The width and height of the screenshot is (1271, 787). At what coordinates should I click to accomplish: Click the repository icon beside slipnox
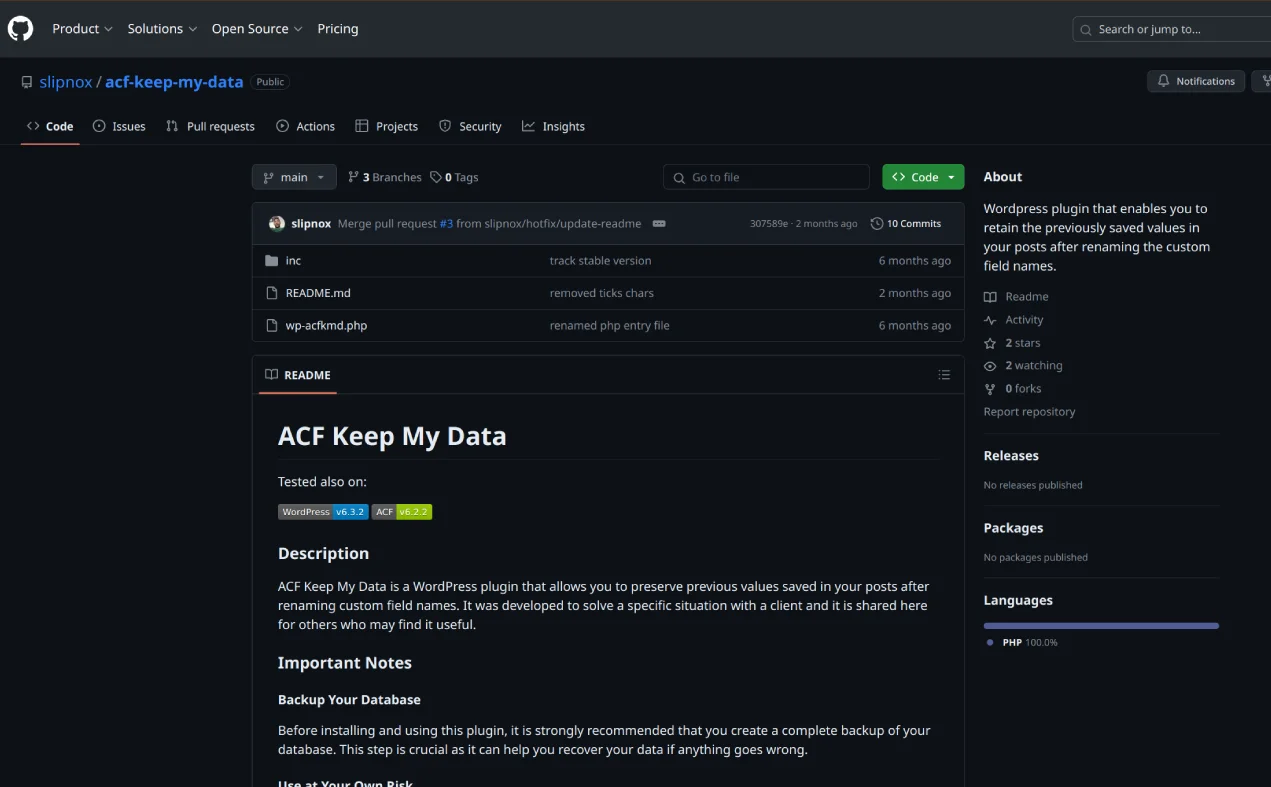click(27, 82)
